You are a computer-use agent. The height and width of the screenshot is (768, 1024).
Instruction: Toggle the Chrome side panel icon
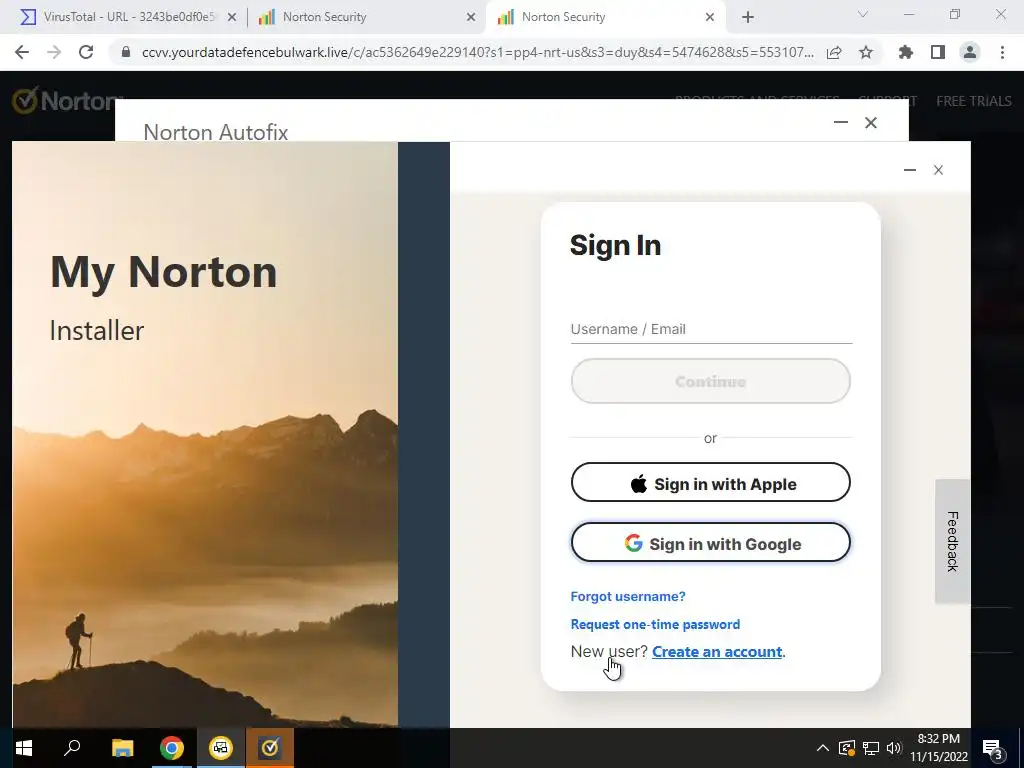[x=938, y=52]
